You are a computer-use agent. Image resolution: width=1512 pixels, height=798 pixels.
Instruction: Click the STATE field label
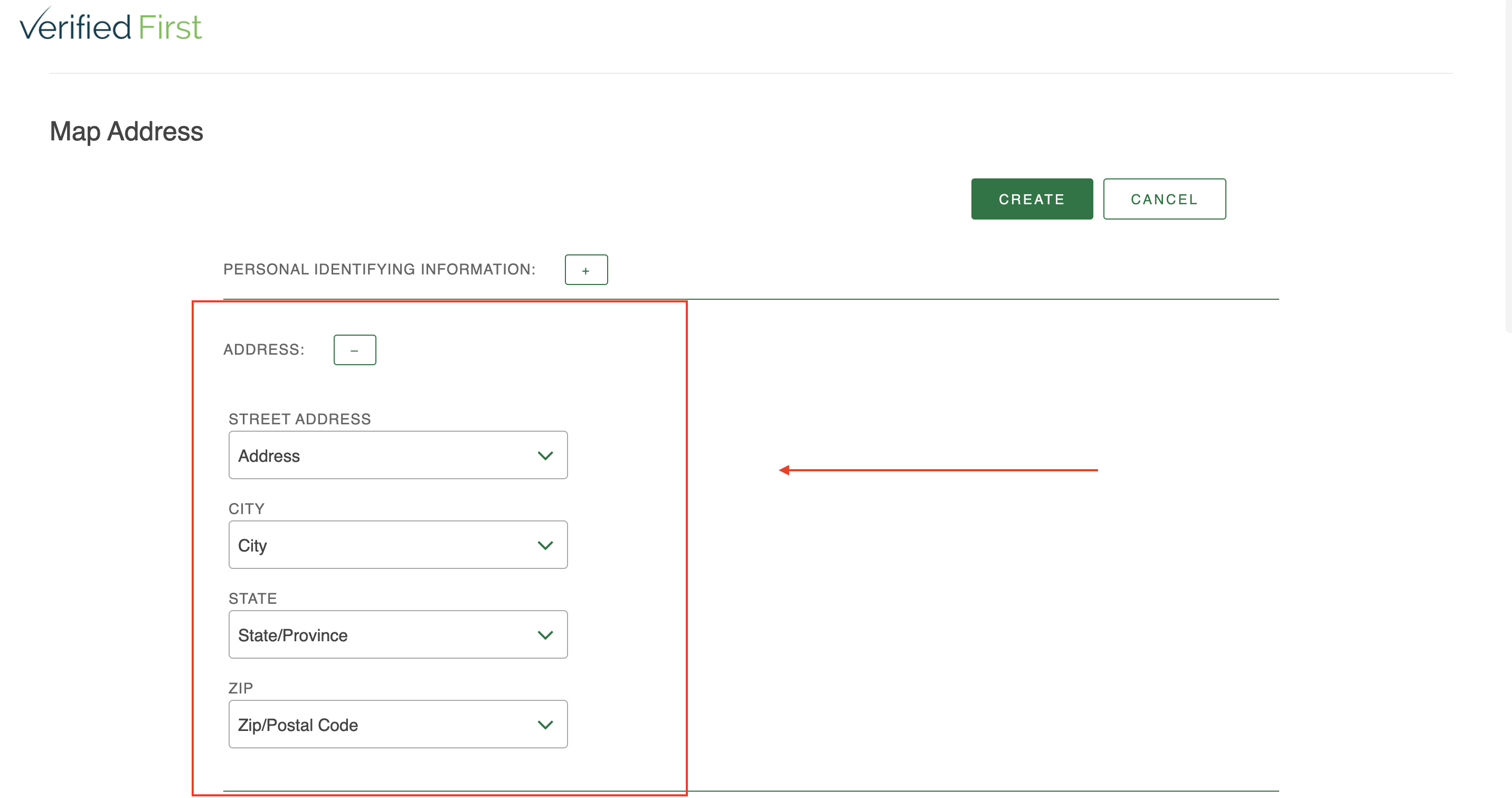click(252, 598)
